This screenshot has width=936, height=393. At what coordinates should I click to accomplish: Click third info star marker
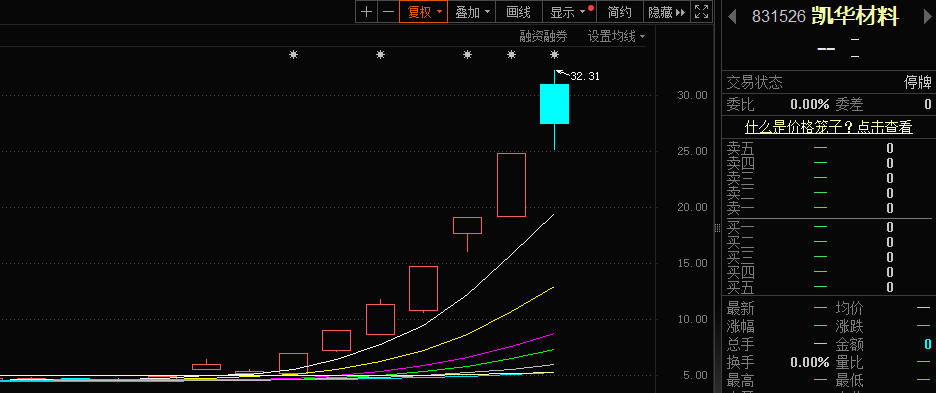(467, 55)
